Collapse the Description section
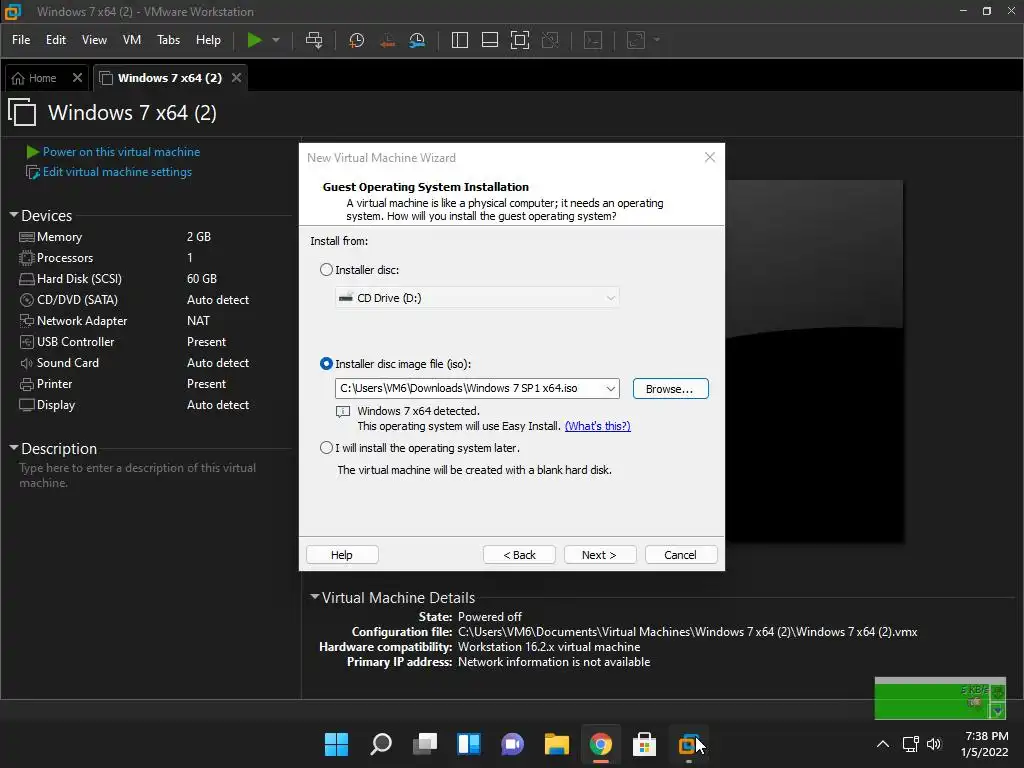Viewport: 1024px width, 768px height. click(14, 448)
